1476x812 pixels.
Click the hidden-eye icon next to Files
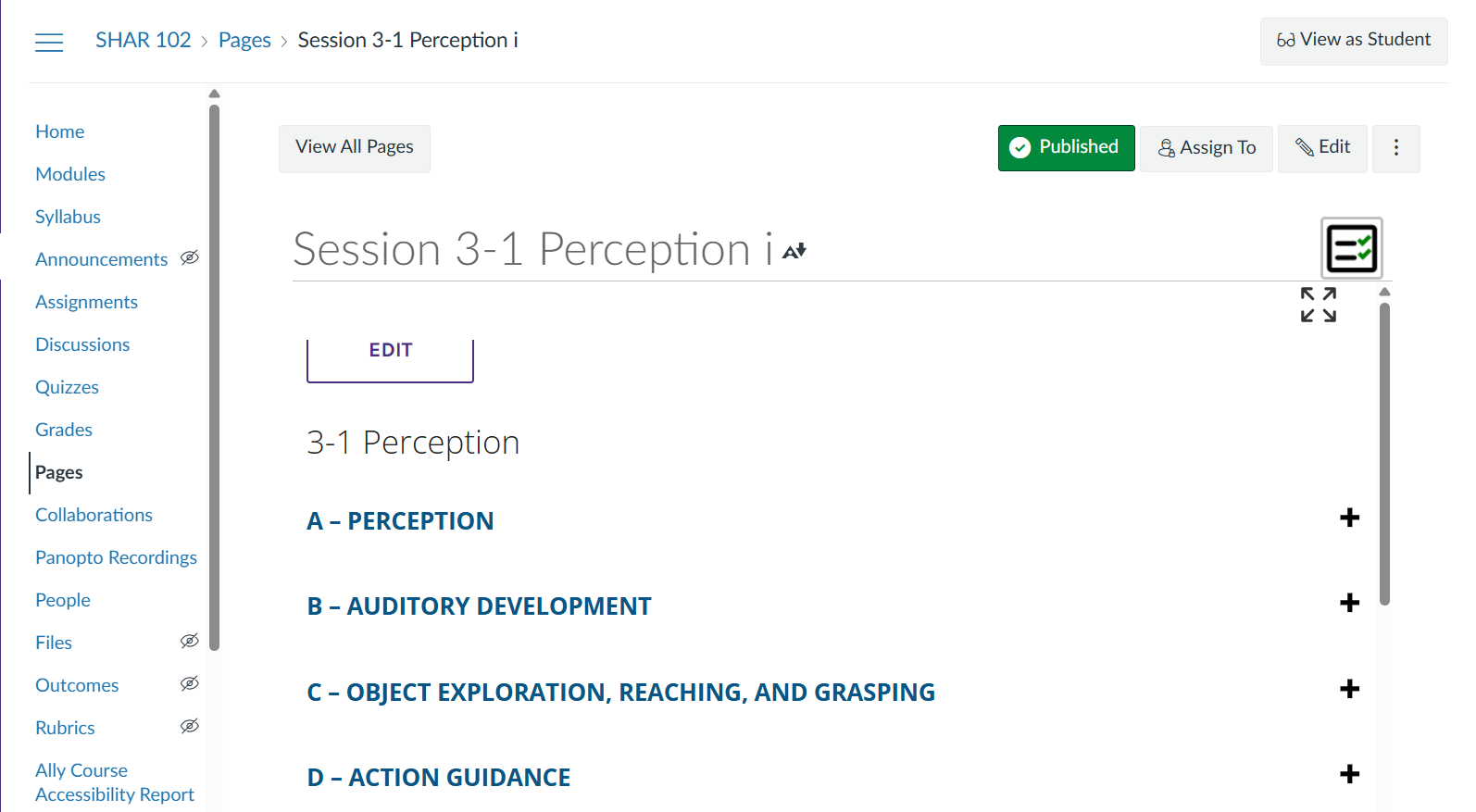190,642
